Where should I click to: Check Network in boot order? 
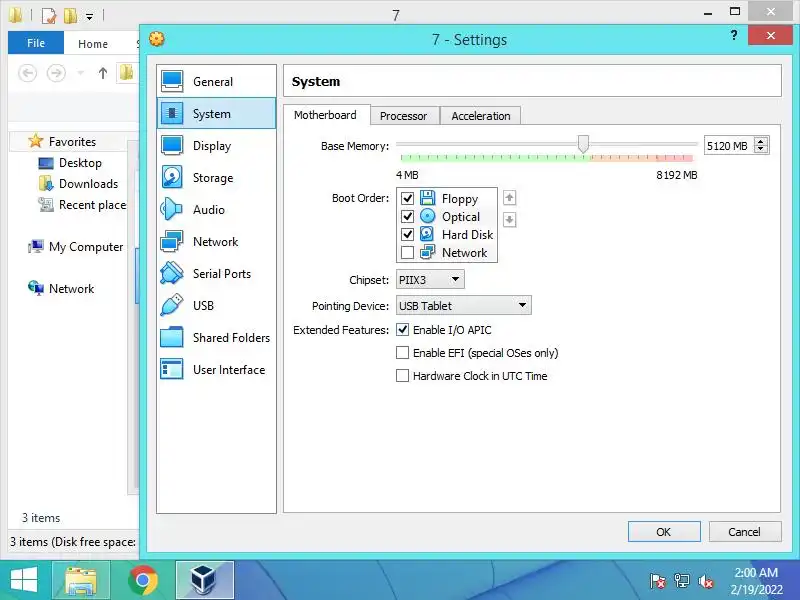click(407, 252)
